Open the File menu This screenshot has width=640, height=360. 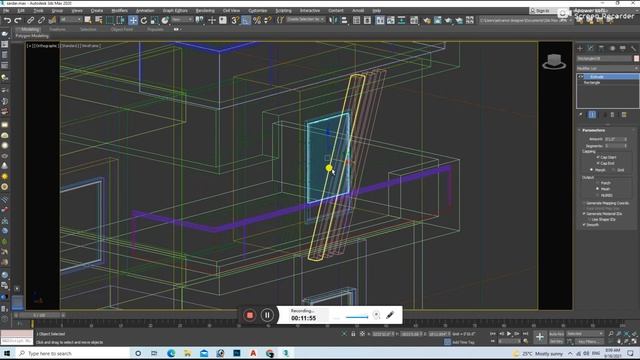point(7,11)
